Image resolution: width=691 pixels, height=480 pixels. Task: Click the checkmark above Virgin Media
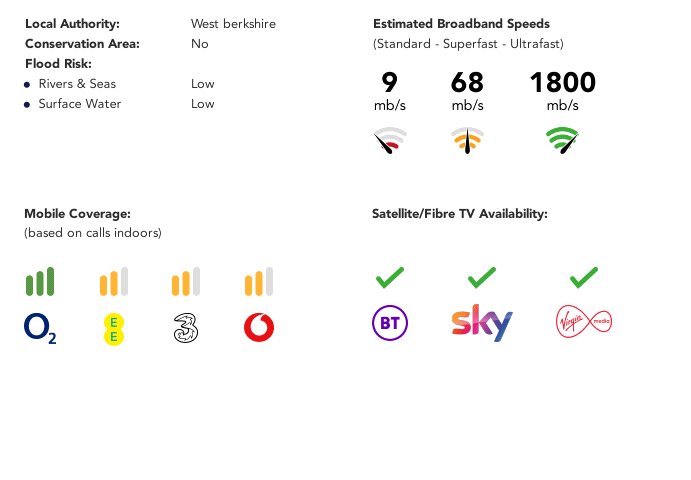coord(584,277)
